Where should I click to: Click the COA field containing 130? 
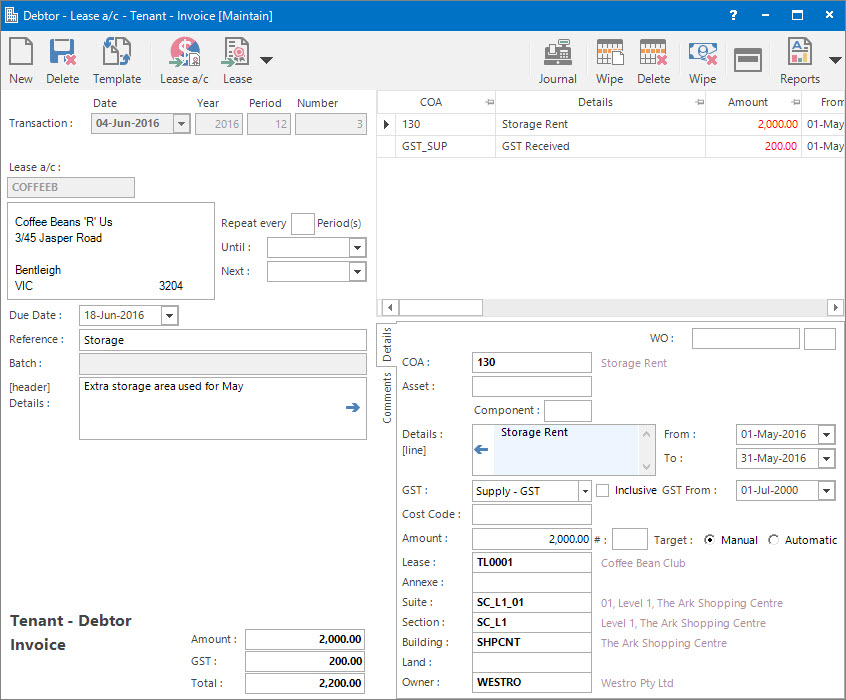531,363
